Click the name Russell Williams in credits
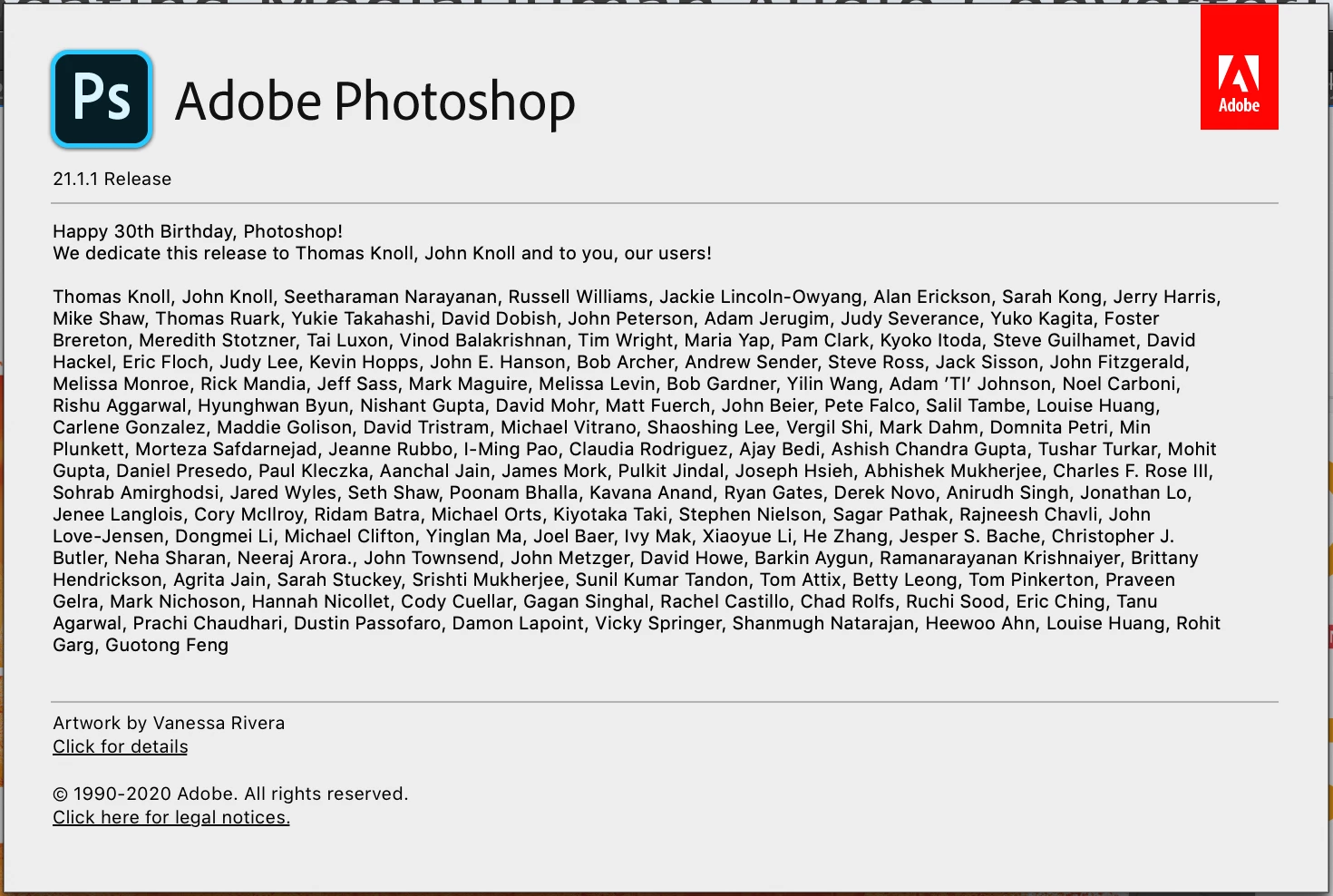 point(578,297)
